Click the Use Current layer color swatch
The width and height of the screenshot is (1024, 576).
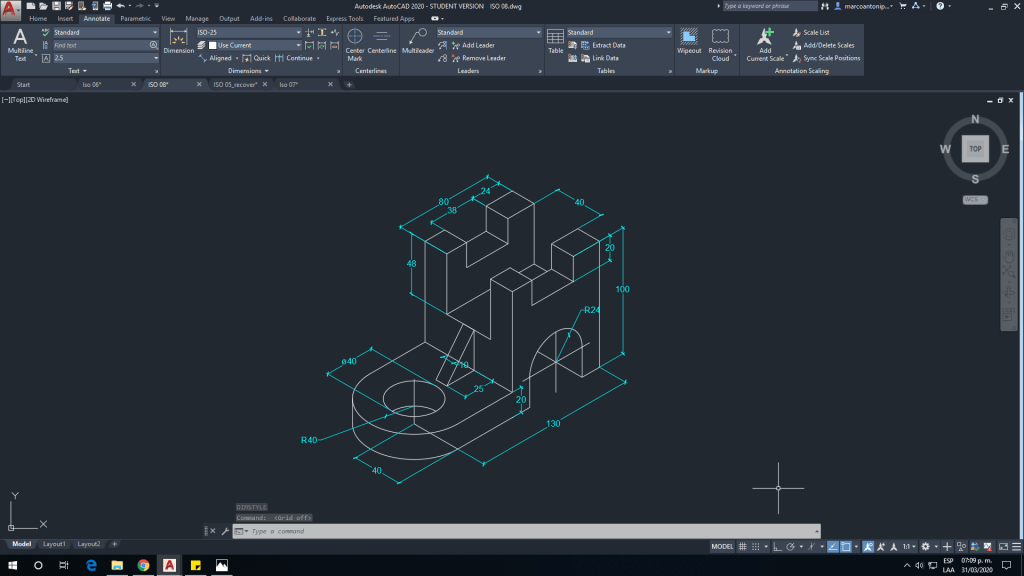pyautogui.click(x=212, y=45)
